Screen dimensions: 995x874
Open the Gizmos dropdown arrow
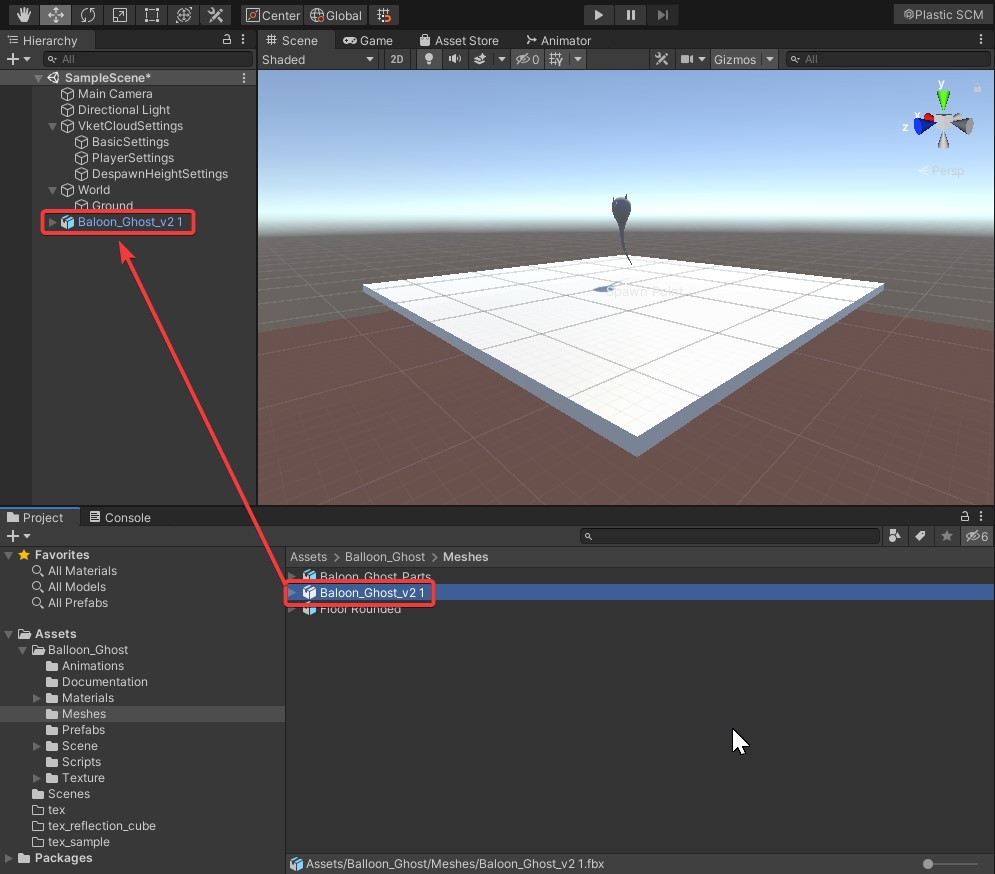(x=769, y=60)
